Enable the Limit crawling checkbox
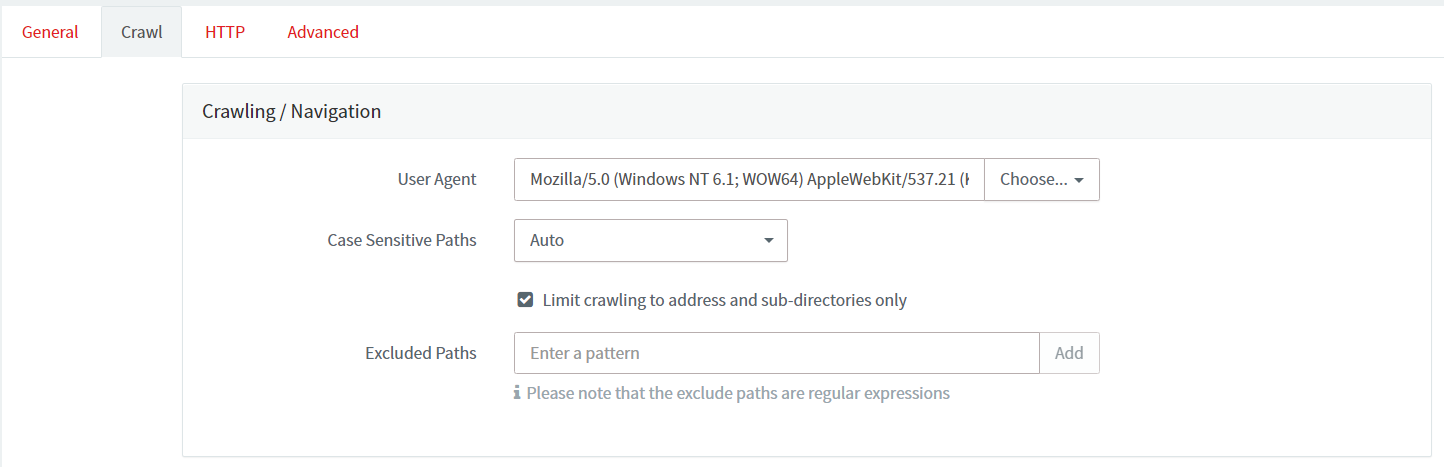Viewport: 1444px width, 467px height. [x=525, y=300]
